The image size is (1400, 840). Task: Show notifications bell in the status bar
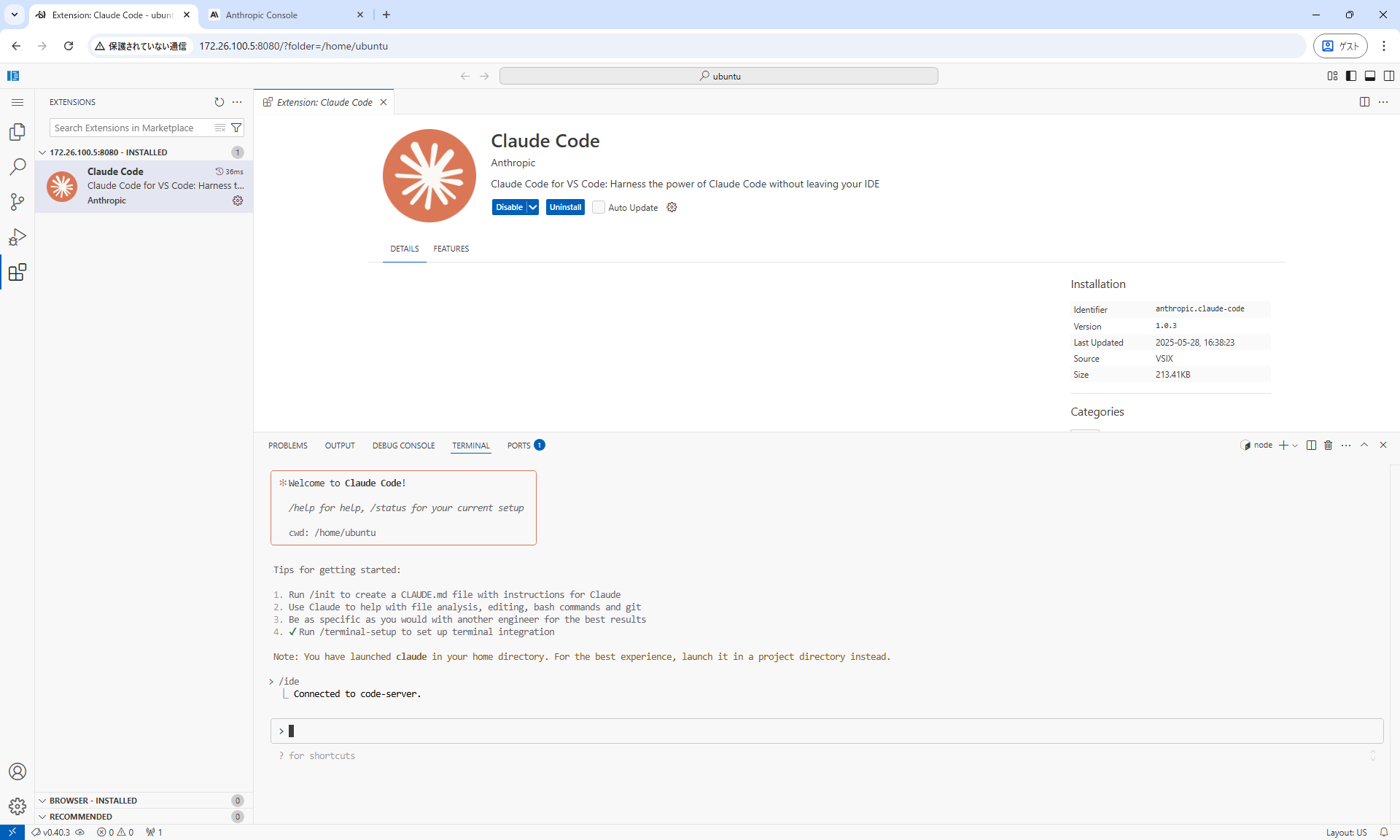pyautogui.click(x=1384, y=832)
